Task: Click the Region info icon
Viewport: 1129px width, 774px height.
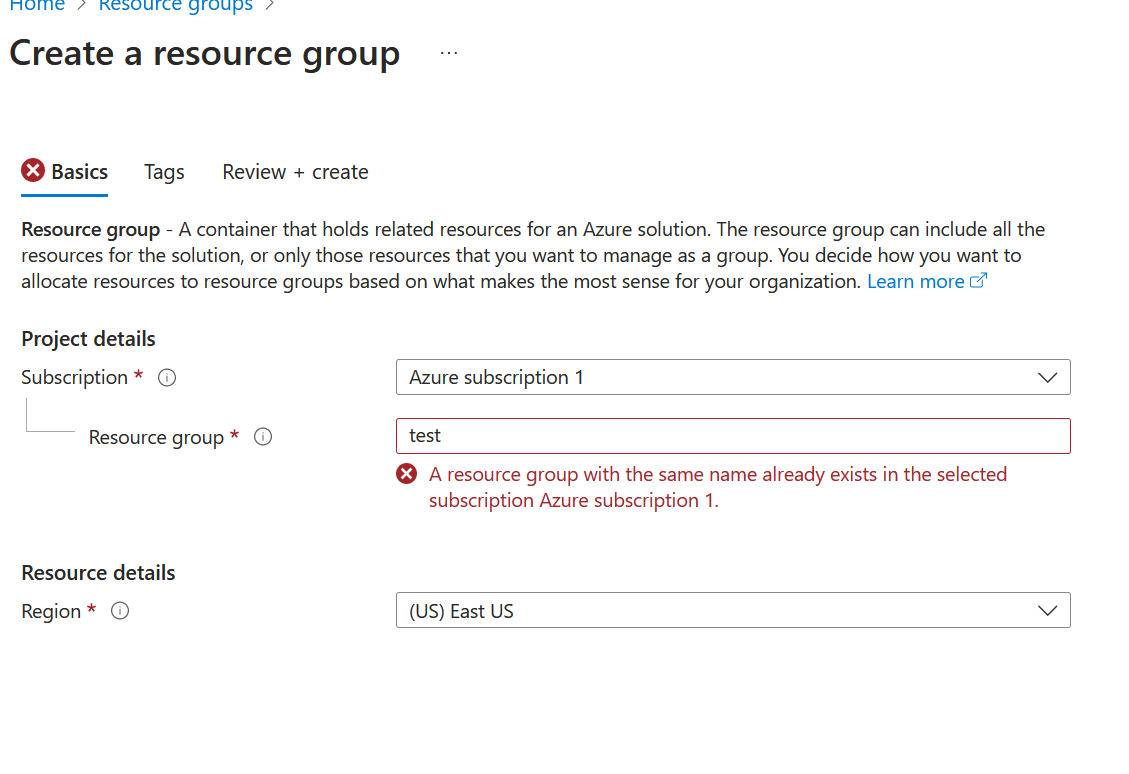Action: pyautogui.click(x=120, y=611)
